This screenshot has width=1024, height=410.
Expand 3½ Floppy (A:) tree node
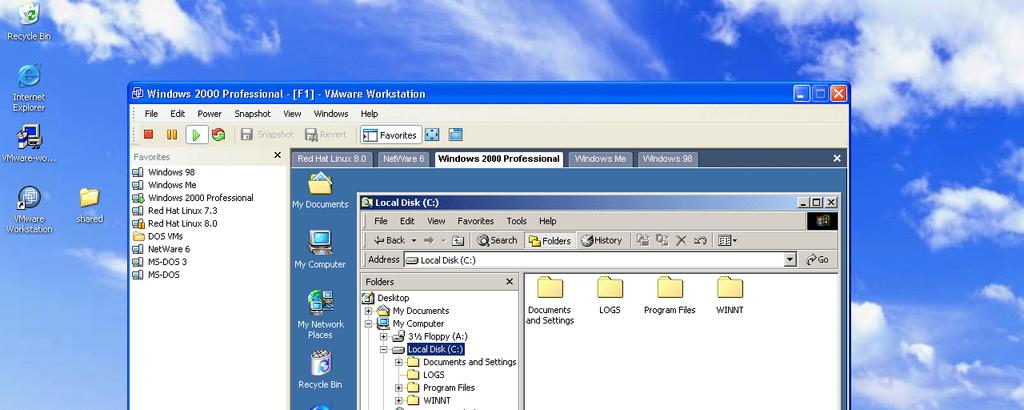383,337
